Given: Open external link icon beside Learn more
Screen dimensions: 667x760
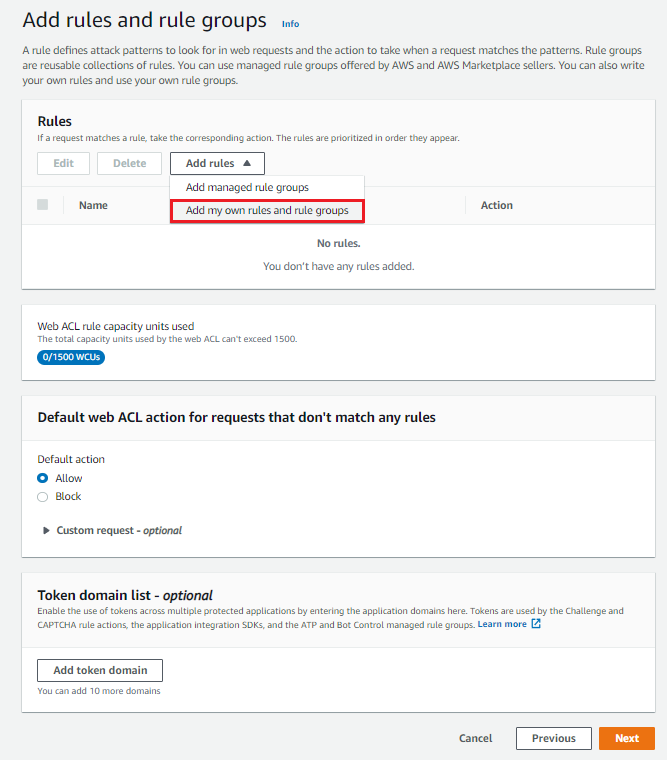Looking at the screenshot, I should pos(536,624).
